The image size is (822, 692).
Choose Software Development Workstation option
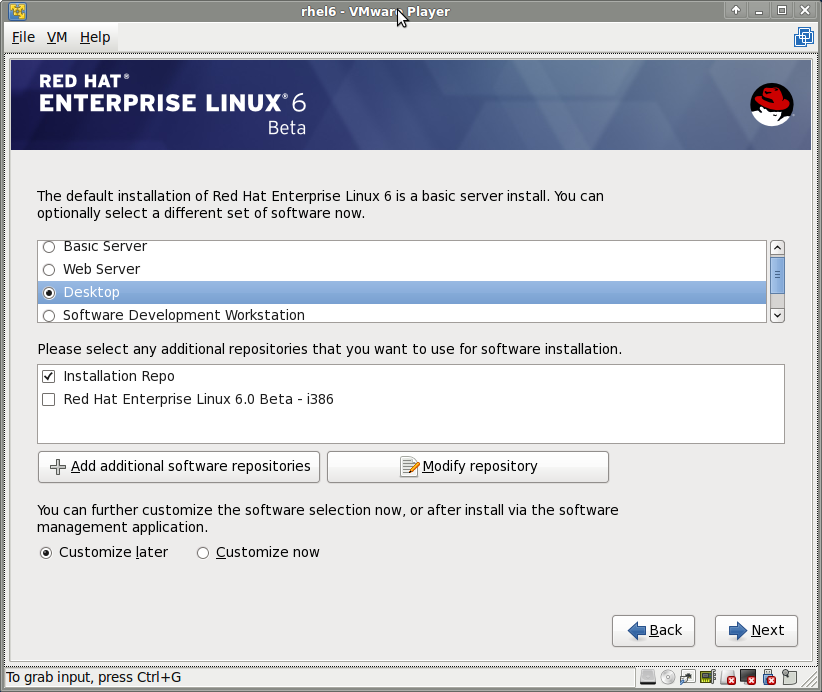point(402,315)
